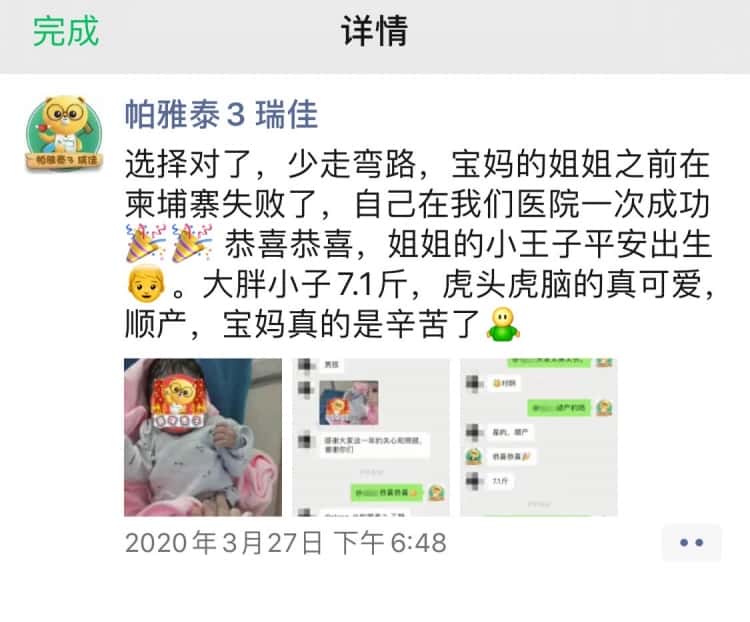The height and width of the screenshot is (622, 750).
Task: Click the green figure emoji after 辛苦了
Action: 503,324
